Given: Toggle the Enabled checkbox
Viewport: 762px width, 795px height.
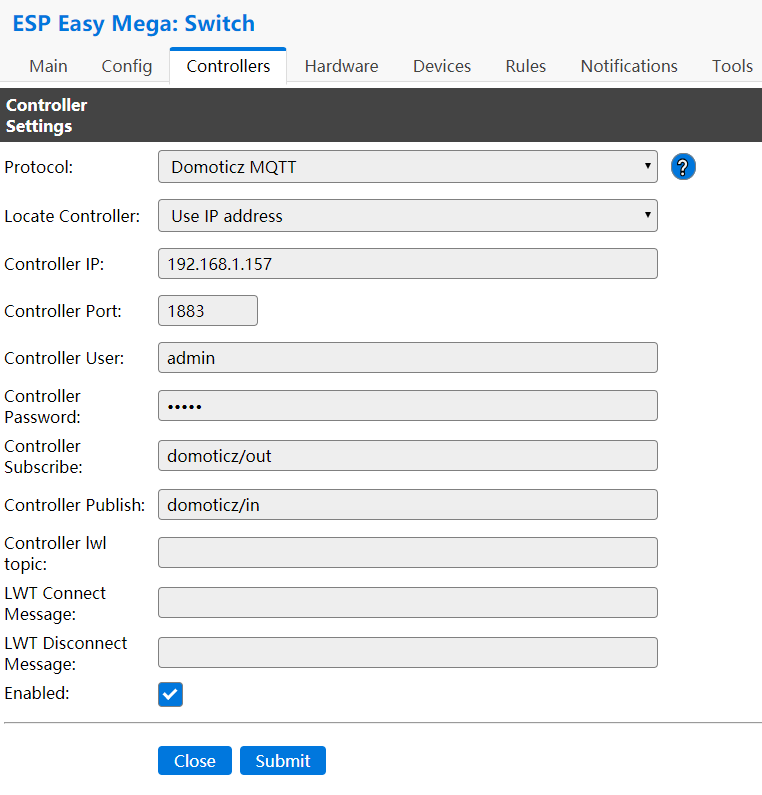Looking at the screenshot, I should (x=170, y=694).
